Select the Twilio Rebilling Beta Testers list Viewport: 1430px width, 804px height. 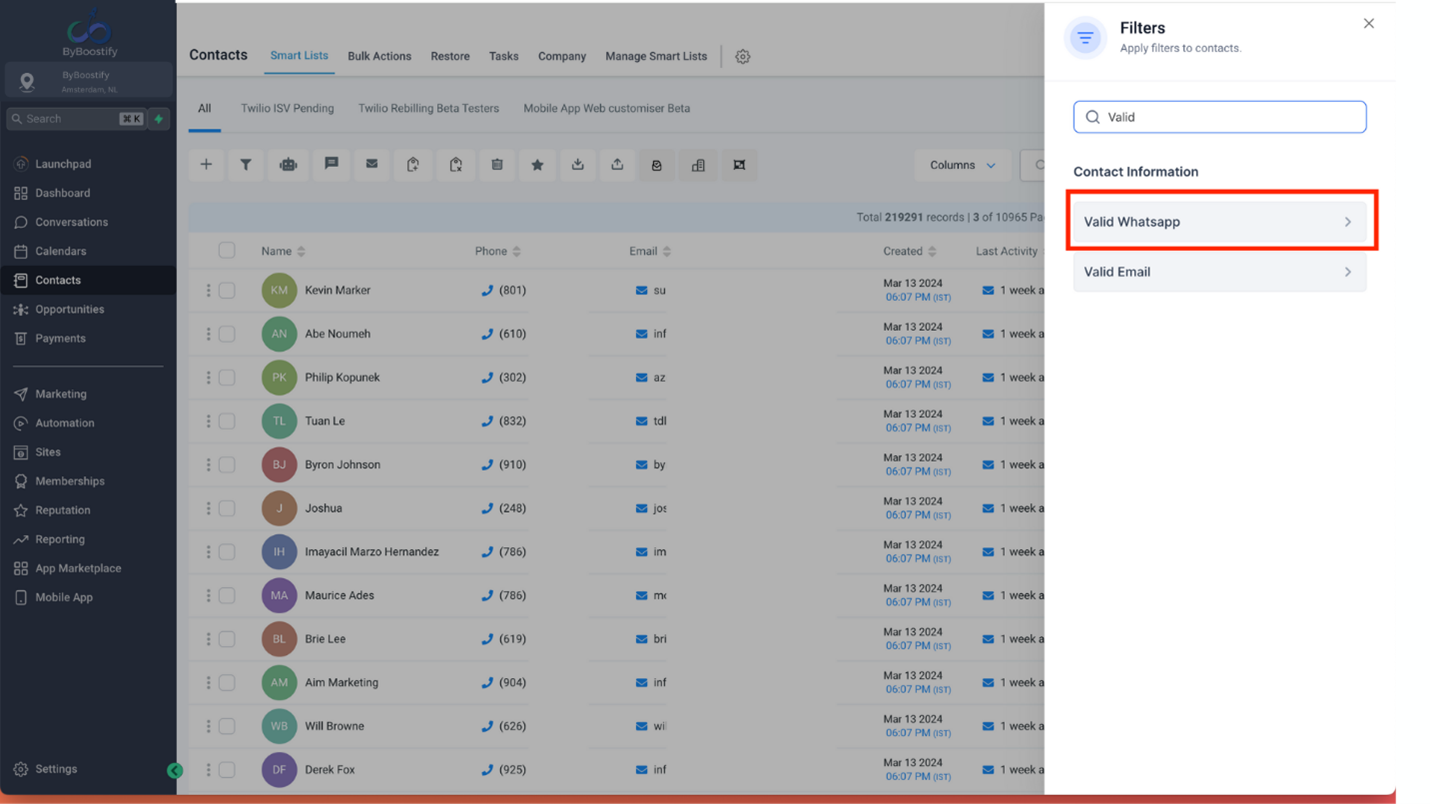pyautogui.click(x=428, y=108)
